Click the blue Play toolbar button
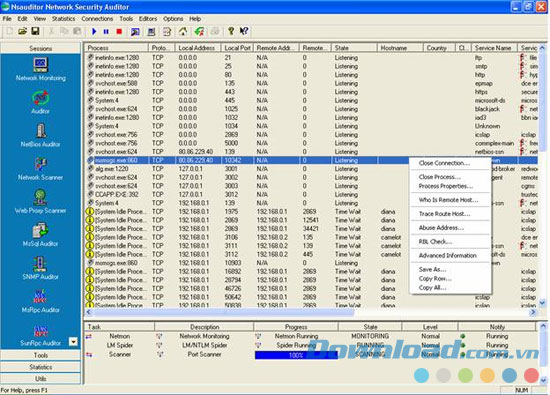This screenshot has height=395, width=550. click(x=94, y=32)
